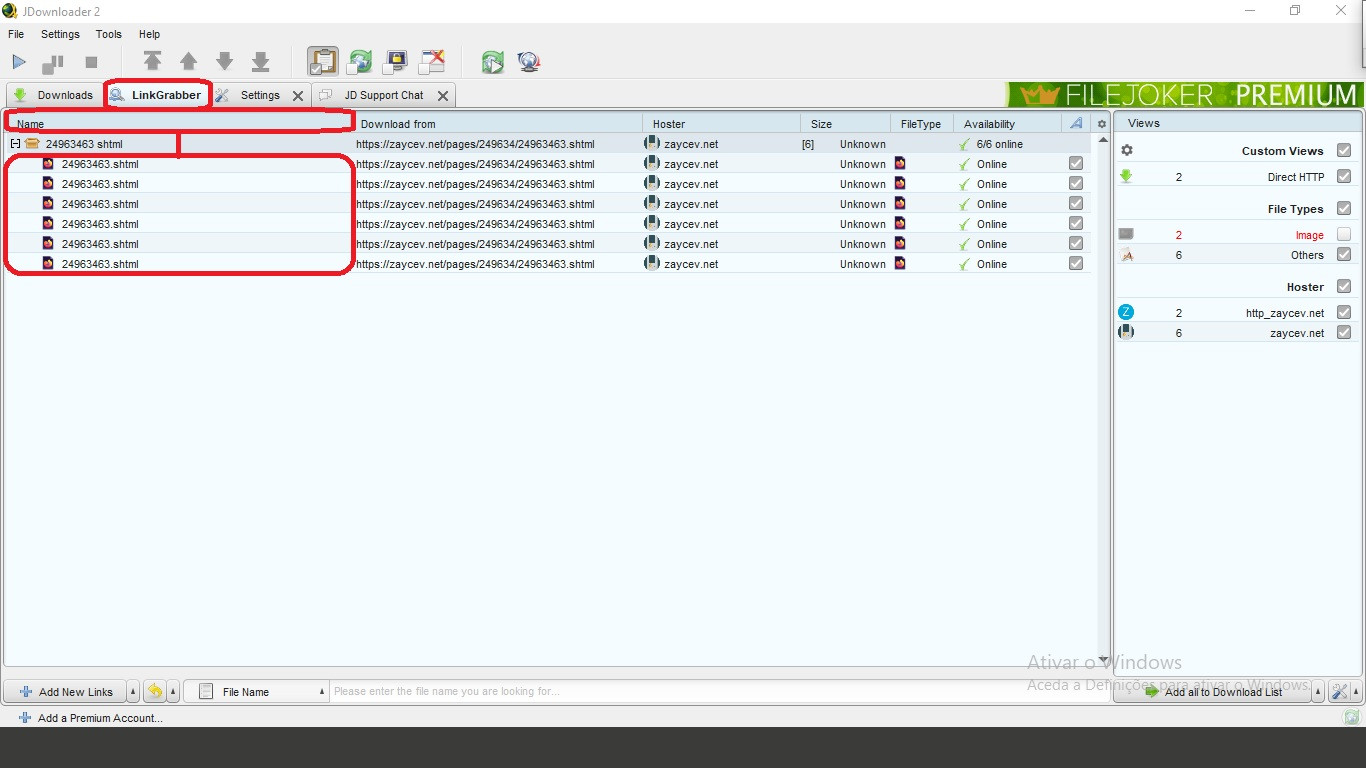The width and height of the screenshot is (1366, 768).
Task: Sort by the Hoster column header
Action: [722, 124]
